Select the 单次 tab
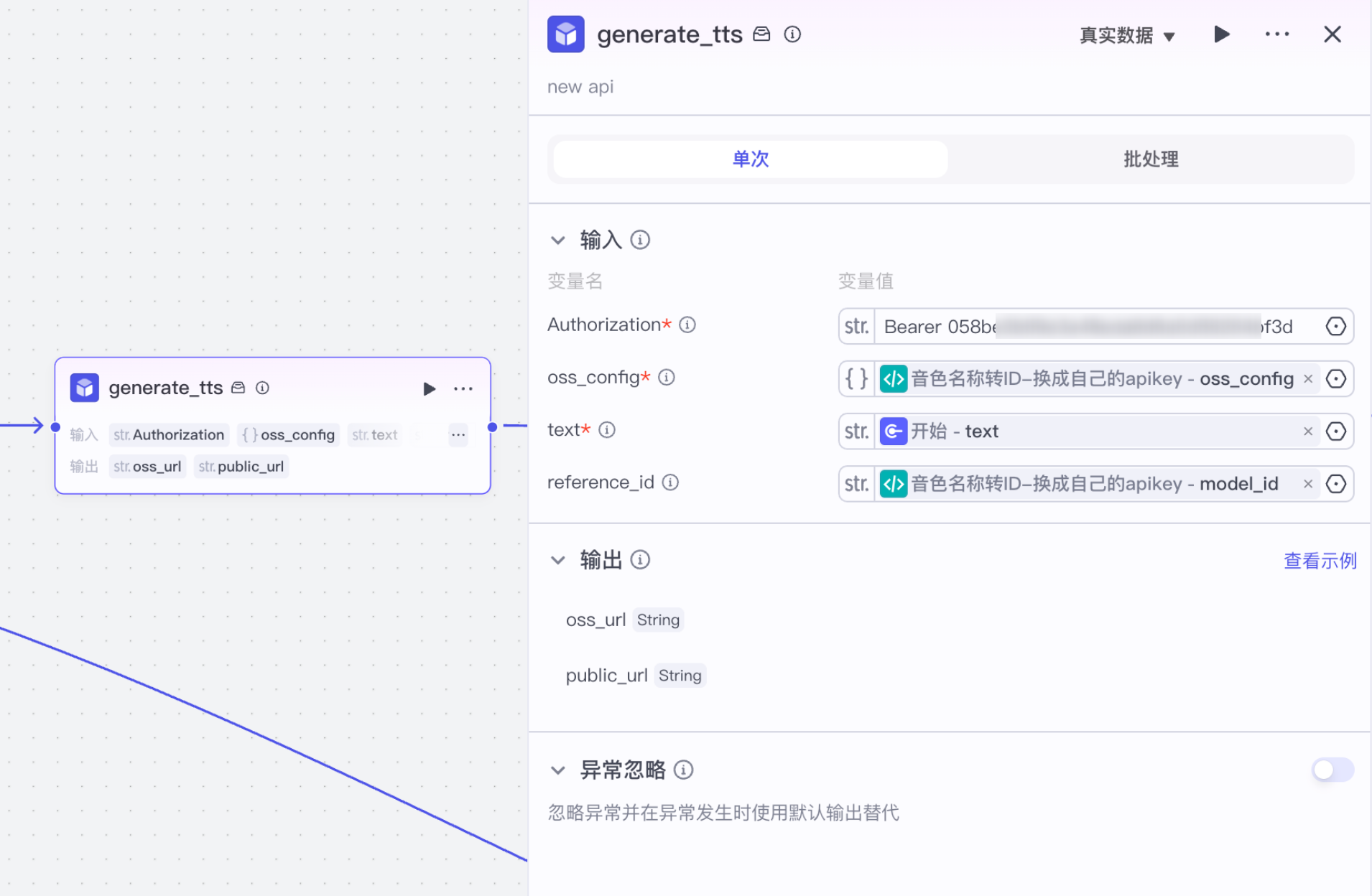 (x=750, y=159)
